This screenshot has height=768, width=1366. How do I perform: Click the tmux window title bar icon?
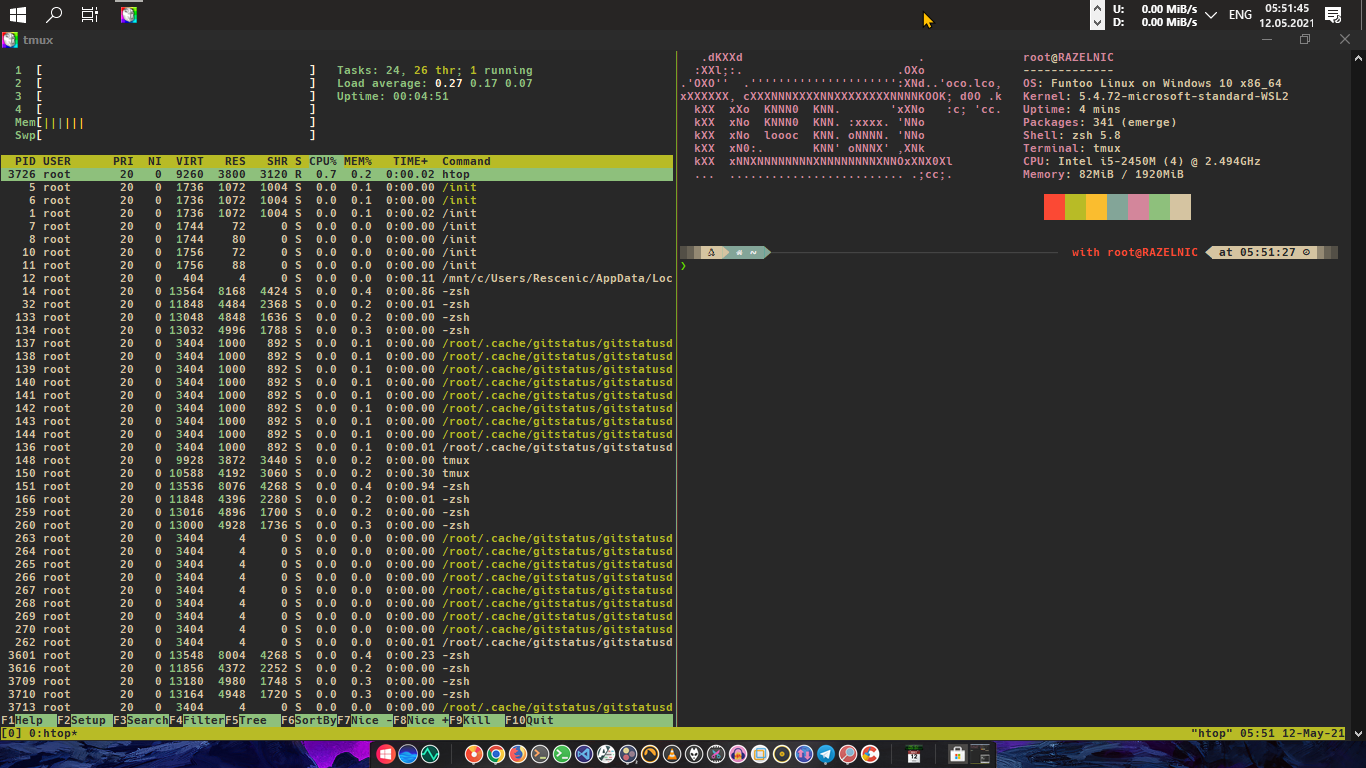pyautogui.click(x=10, y=40)
